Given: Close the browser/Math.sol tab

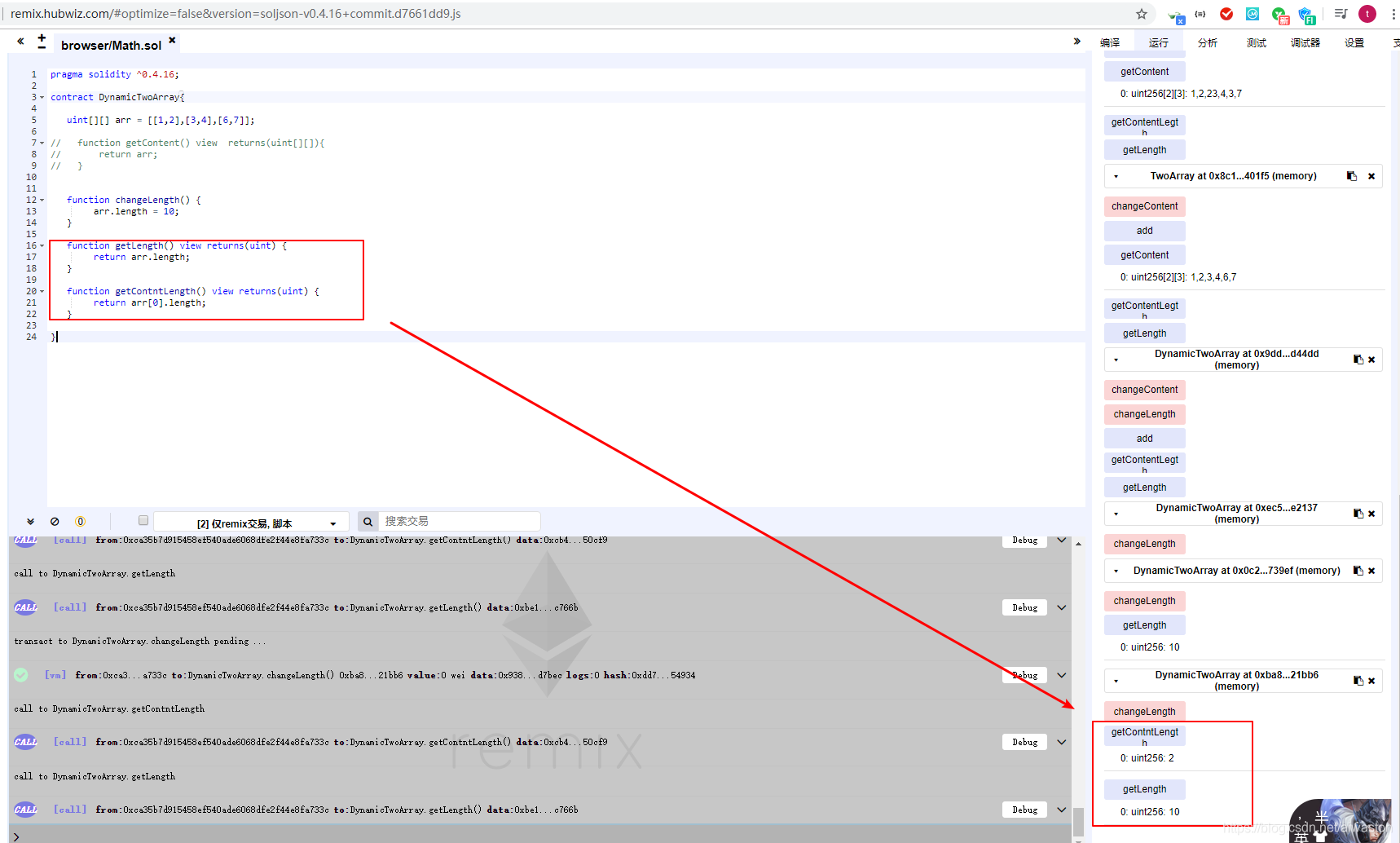Looking at the screenshot, I should (172, 39).
